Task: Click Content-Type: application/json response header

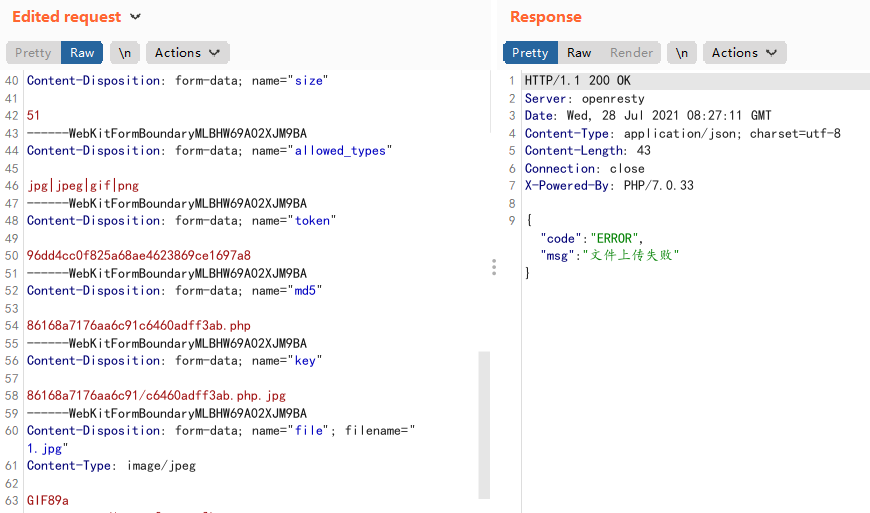Action: click(682, 134)
